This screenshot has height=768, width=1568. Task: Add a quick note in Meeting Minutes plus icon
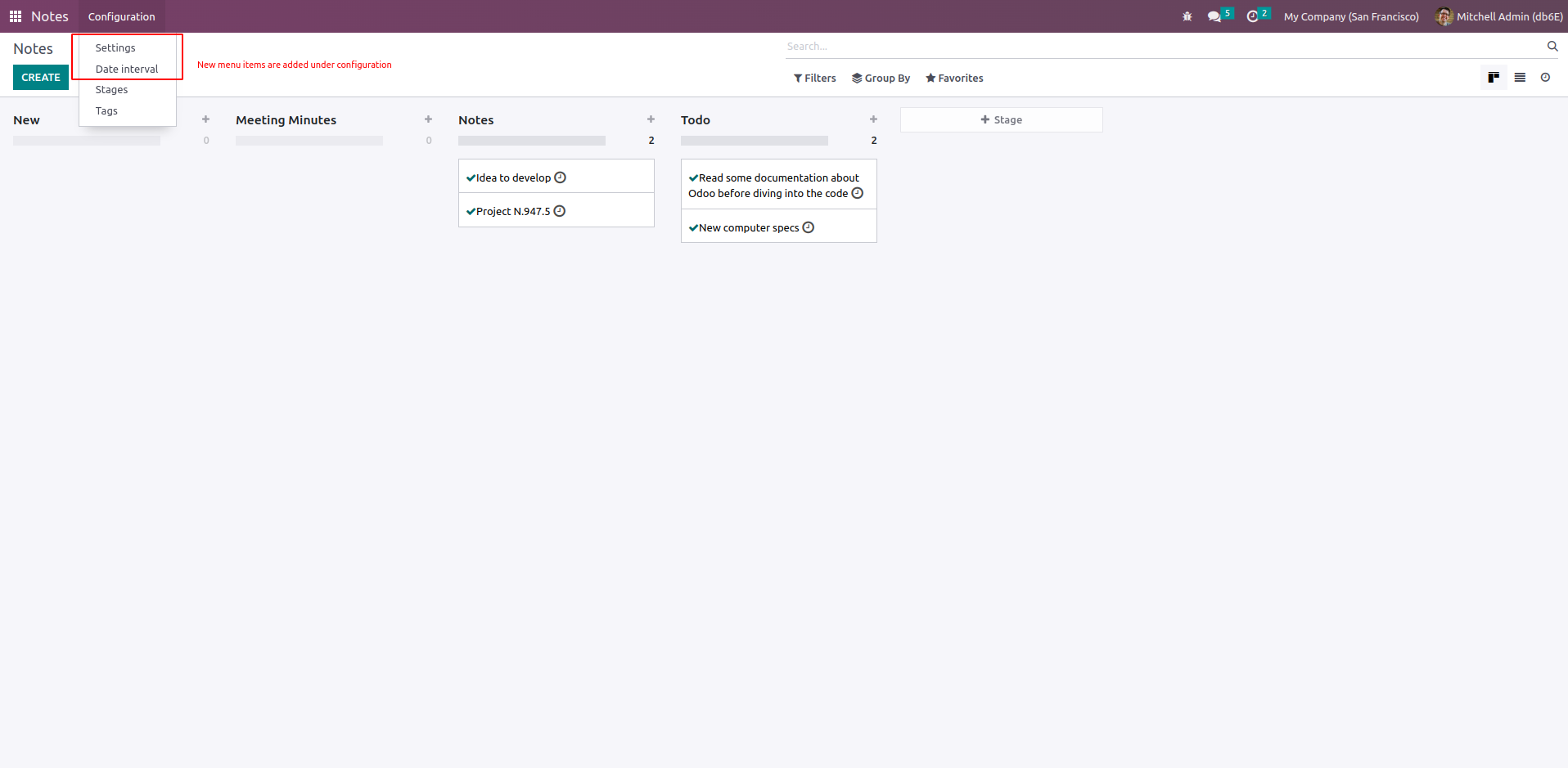pyautogui.click(x=428, y=119)
